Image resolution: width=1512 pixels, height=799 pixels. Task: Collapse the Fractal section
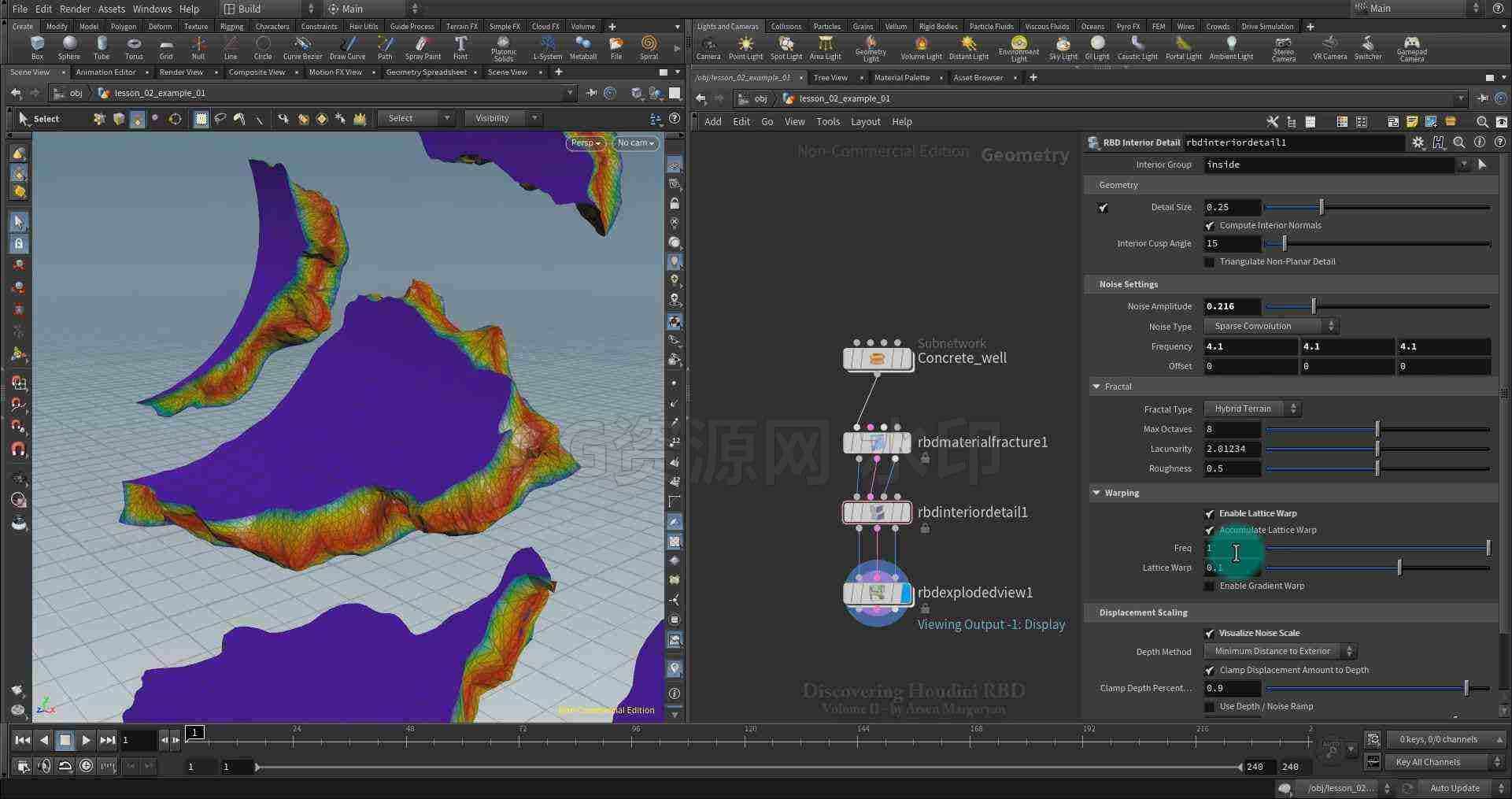tap(1096, 387)
